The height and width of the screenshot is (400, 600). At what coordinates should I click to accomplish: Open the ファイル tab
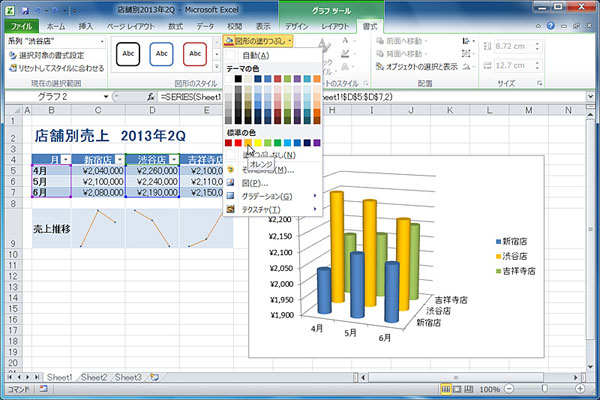(x=22, y=24)
